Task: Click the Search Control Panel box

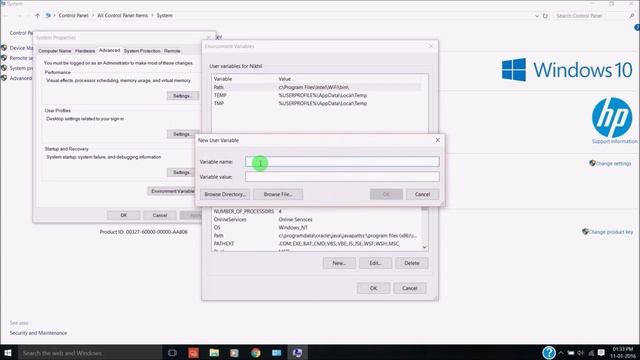Action: pos(591,16)
